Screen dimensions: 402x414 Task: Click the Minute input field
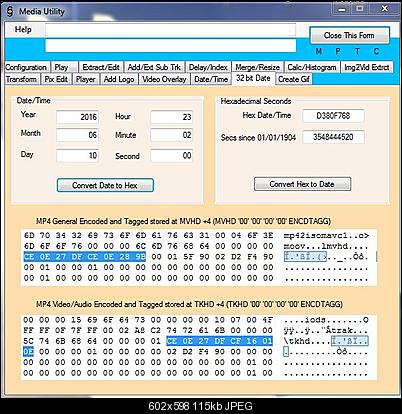(172, 135)
